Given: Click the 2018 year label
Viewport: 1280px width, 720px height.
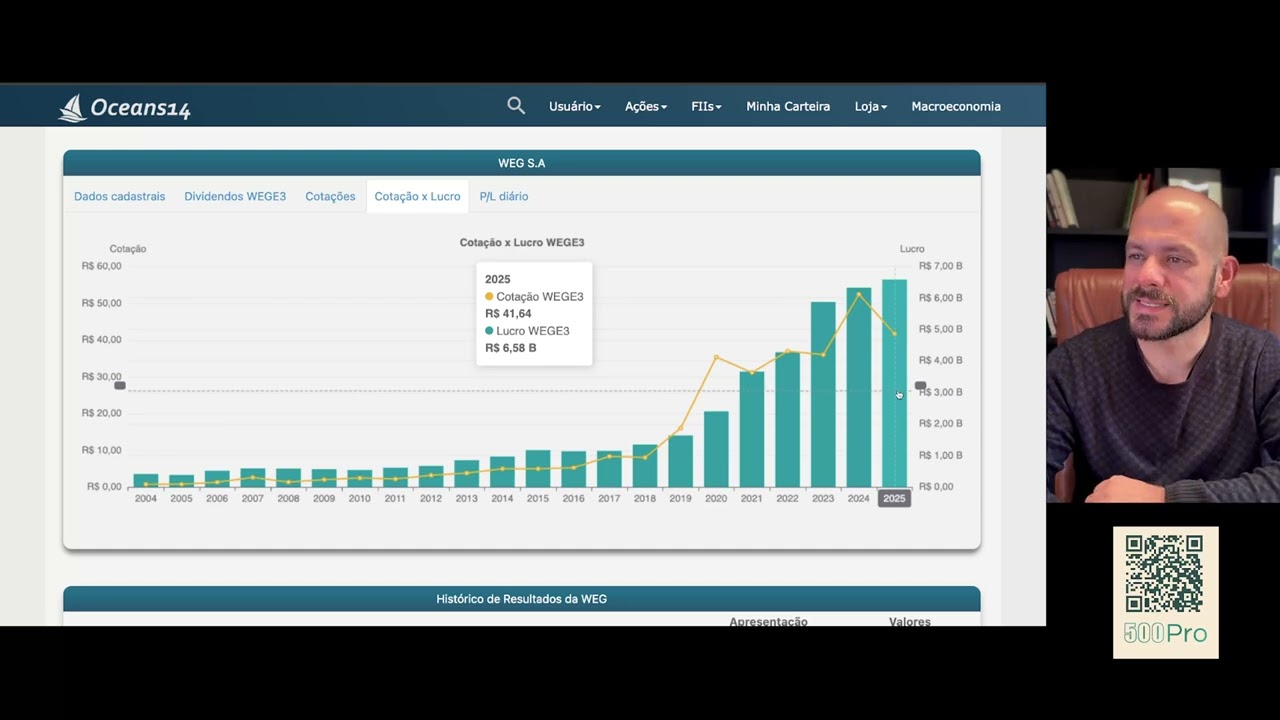Looking at the screenshot, I should [x=645, y=498].
